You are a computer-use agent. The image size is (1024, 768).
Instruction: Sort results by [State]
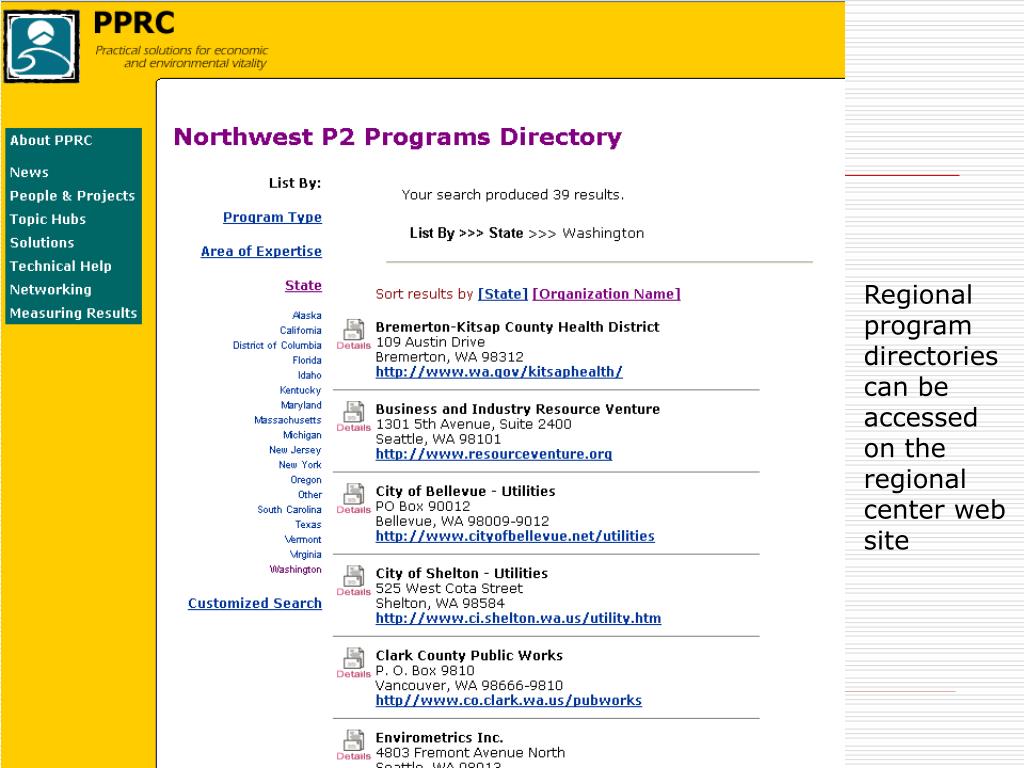click(503, 294)
